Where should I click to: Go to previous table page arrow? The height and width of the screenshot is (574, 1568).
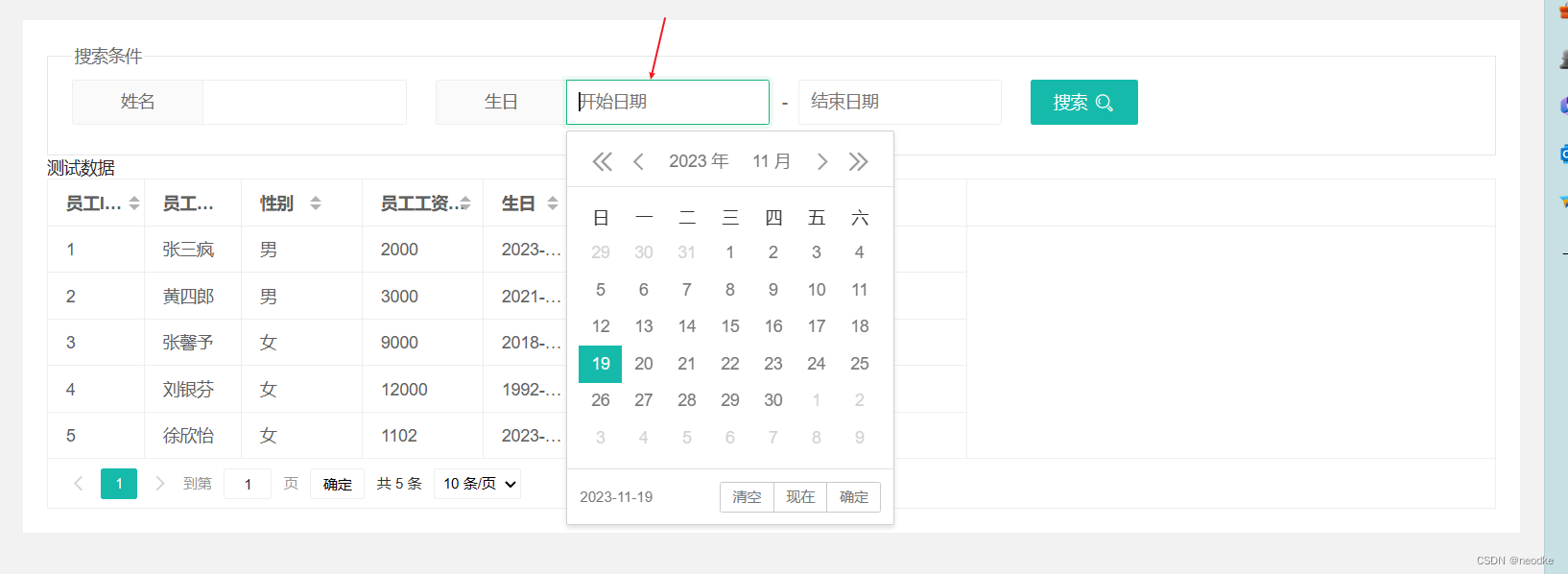coord(79,484)
